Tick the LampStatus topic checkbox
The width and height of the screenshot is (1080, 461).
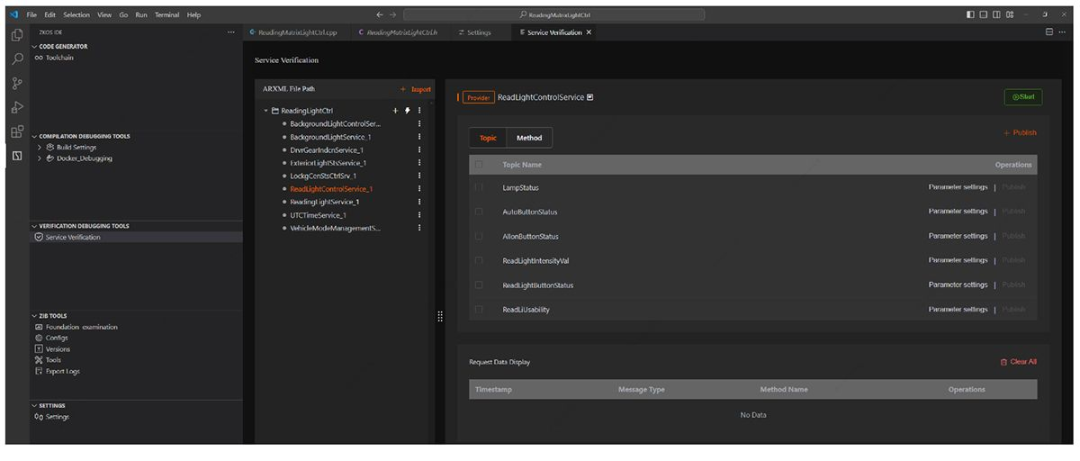coord(479,187)
